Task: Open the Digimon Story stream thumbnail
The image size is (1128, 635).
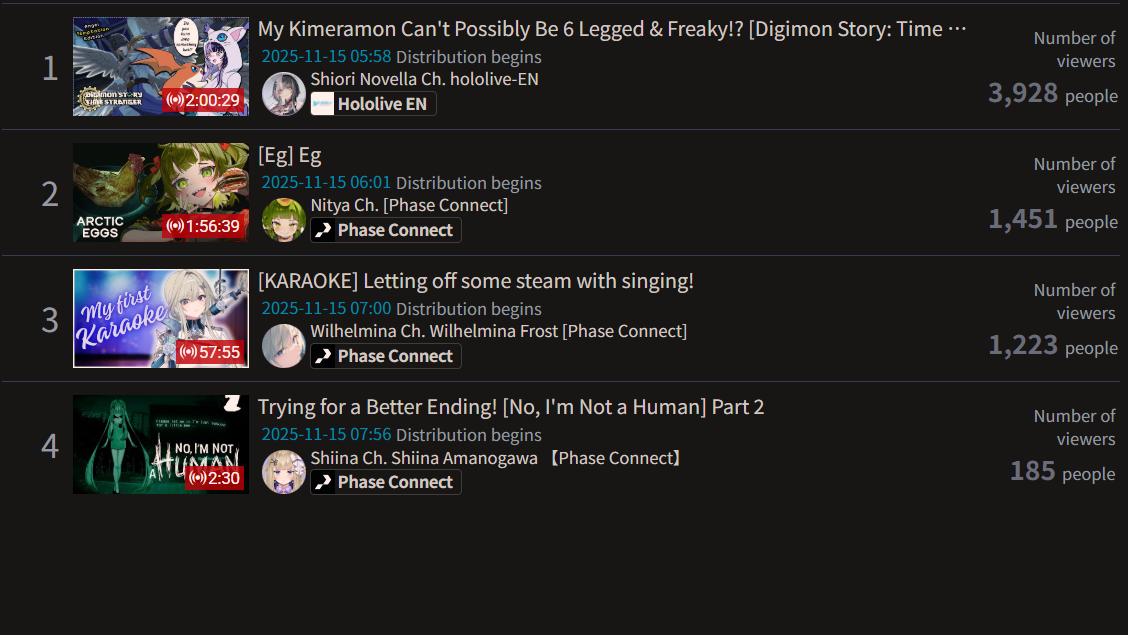Action: point(161,67)
